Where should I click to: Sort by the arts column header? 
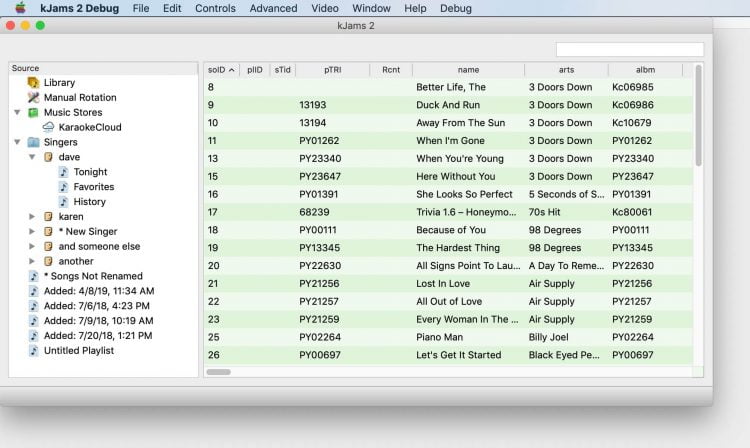[x=566, y=70]
